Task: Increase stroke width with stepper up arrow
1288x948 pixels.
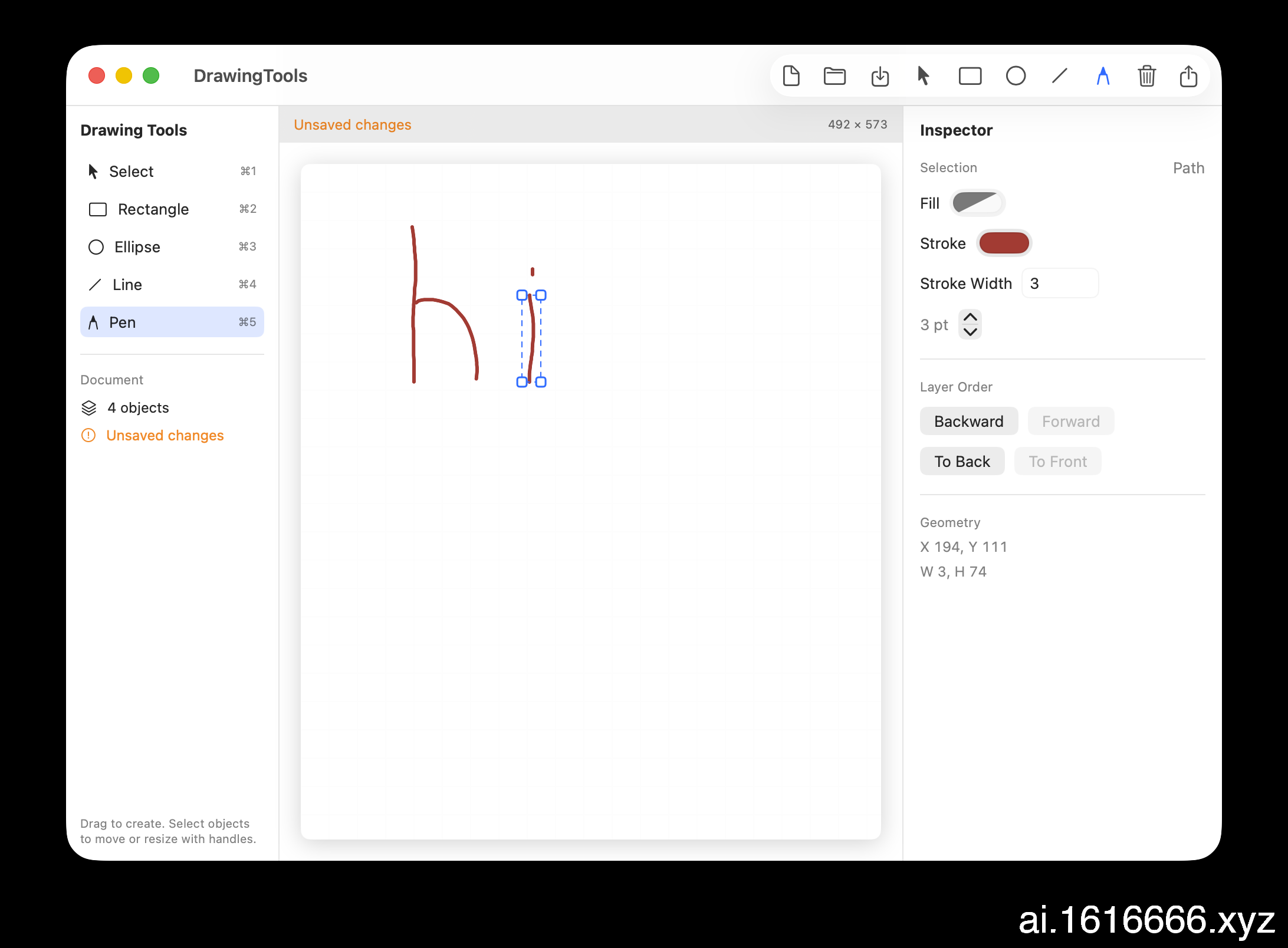Action: pyautogui.click(x=970, y=317)
